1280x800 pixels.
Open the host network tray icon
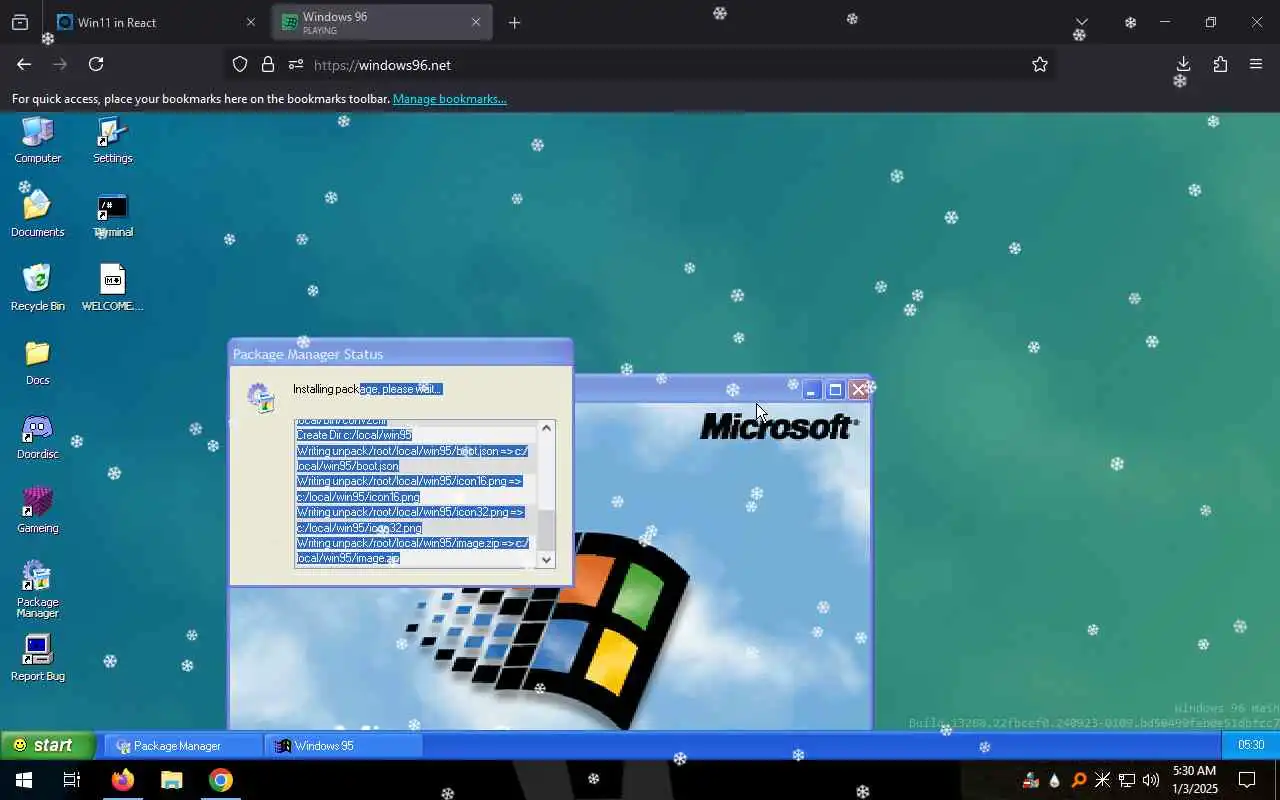pyautogui.click(x=1127, y=780)
